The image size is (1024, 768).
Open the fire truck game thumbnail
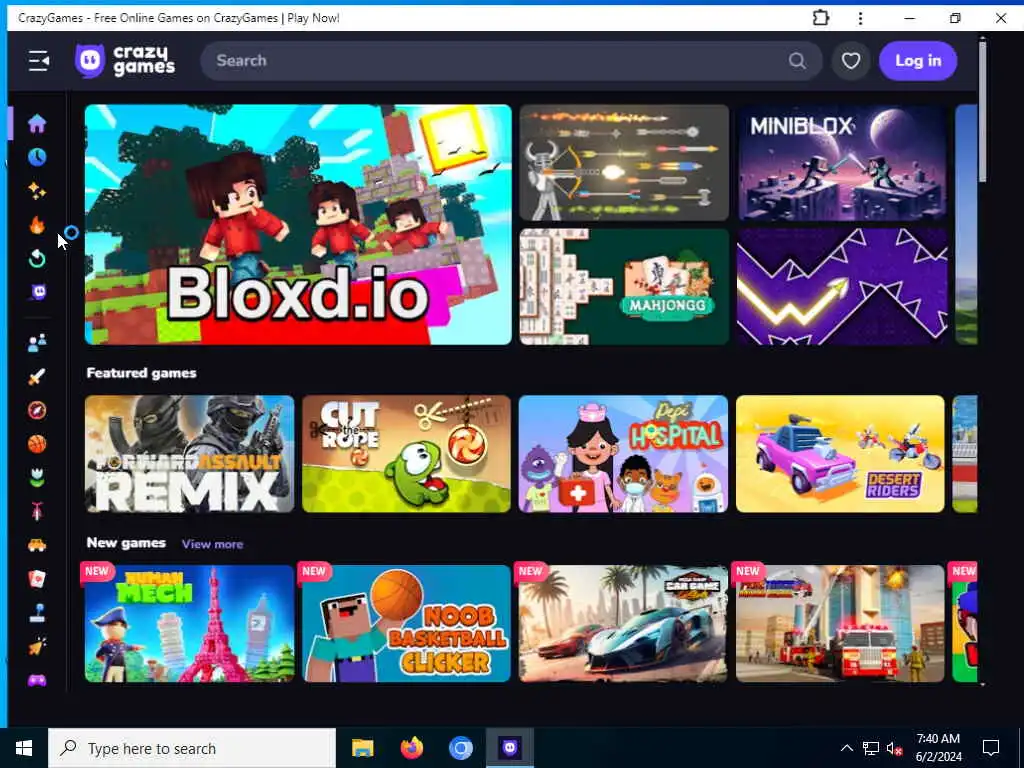(840, 623)
